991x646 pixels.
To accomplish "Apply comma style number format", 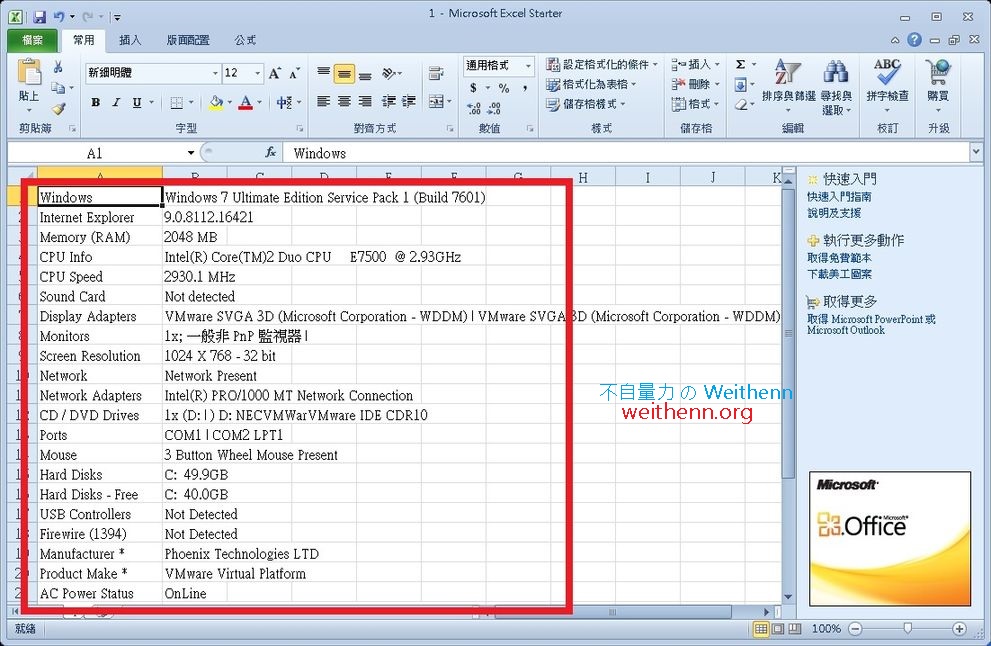I will [525, 88].
